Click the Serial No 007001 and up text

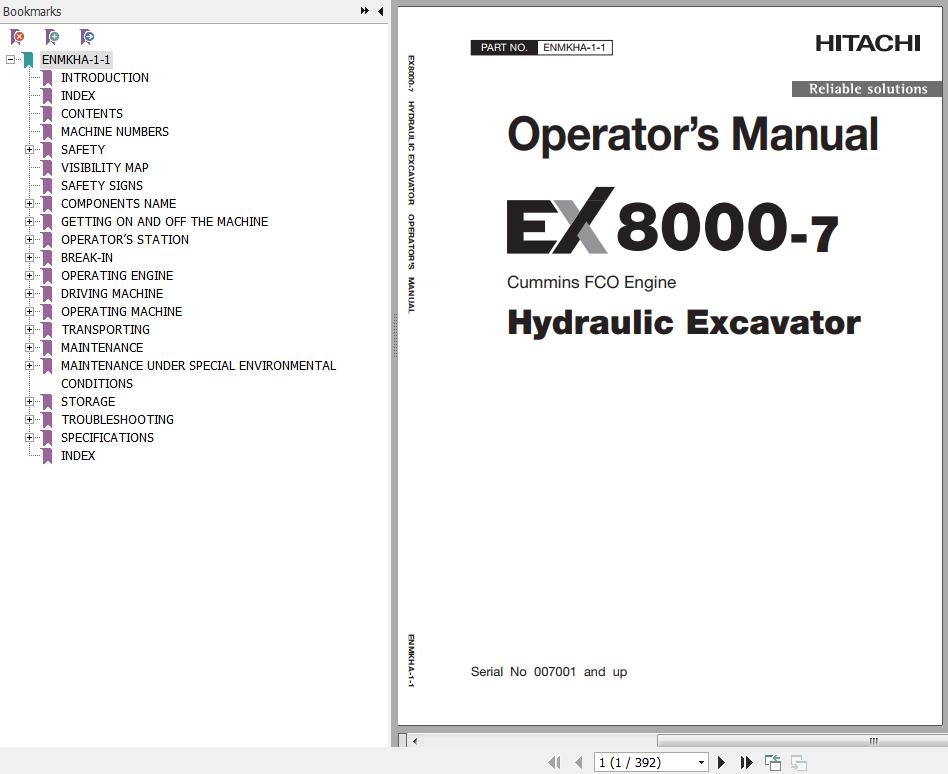549,672
